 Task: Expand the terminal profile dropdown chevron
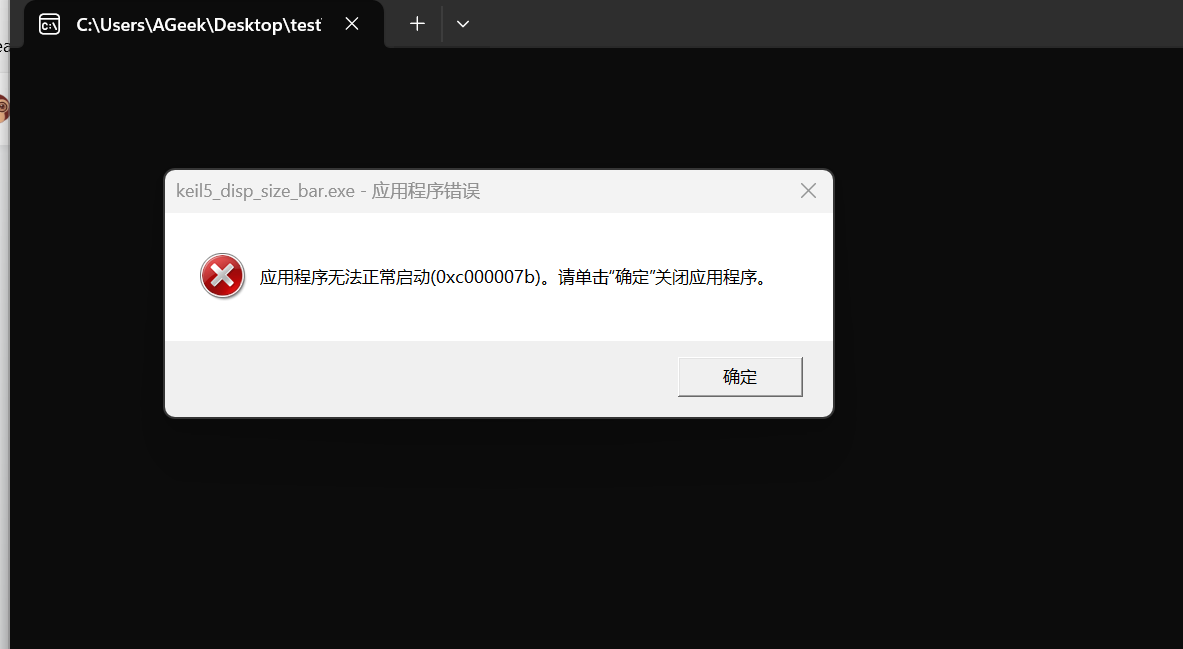(x=463, y=24)
